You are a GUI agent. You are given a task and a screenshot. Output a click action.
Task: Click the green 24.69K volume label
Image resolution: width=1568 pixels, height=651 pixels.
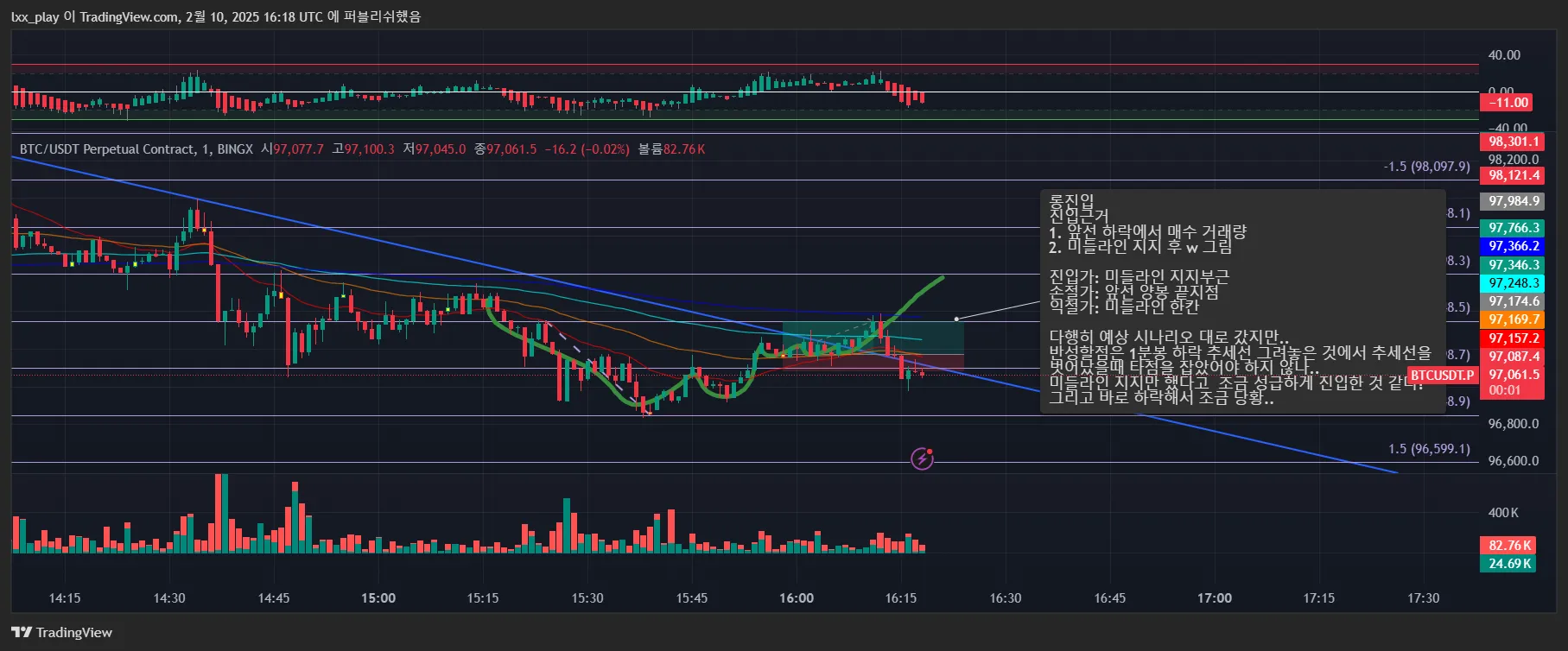1509,564
